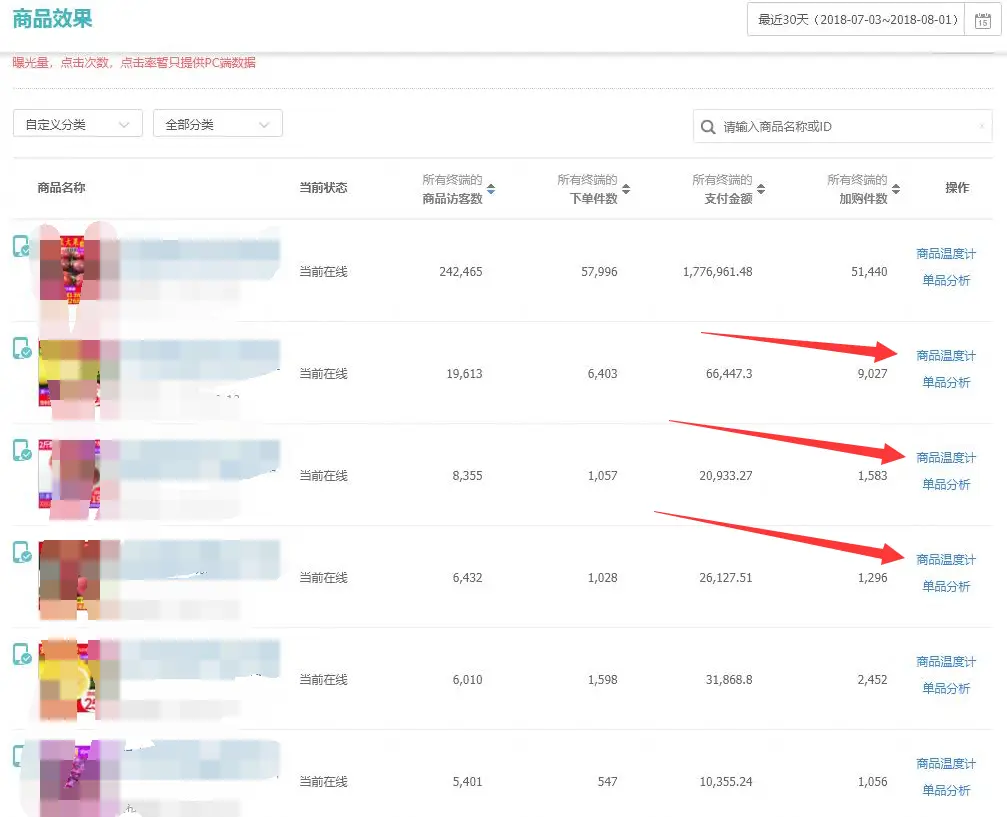1007x817 pixels.
Task: Open 商品温度计 for the 8,355 visitors product
Action: coord(946,457)
